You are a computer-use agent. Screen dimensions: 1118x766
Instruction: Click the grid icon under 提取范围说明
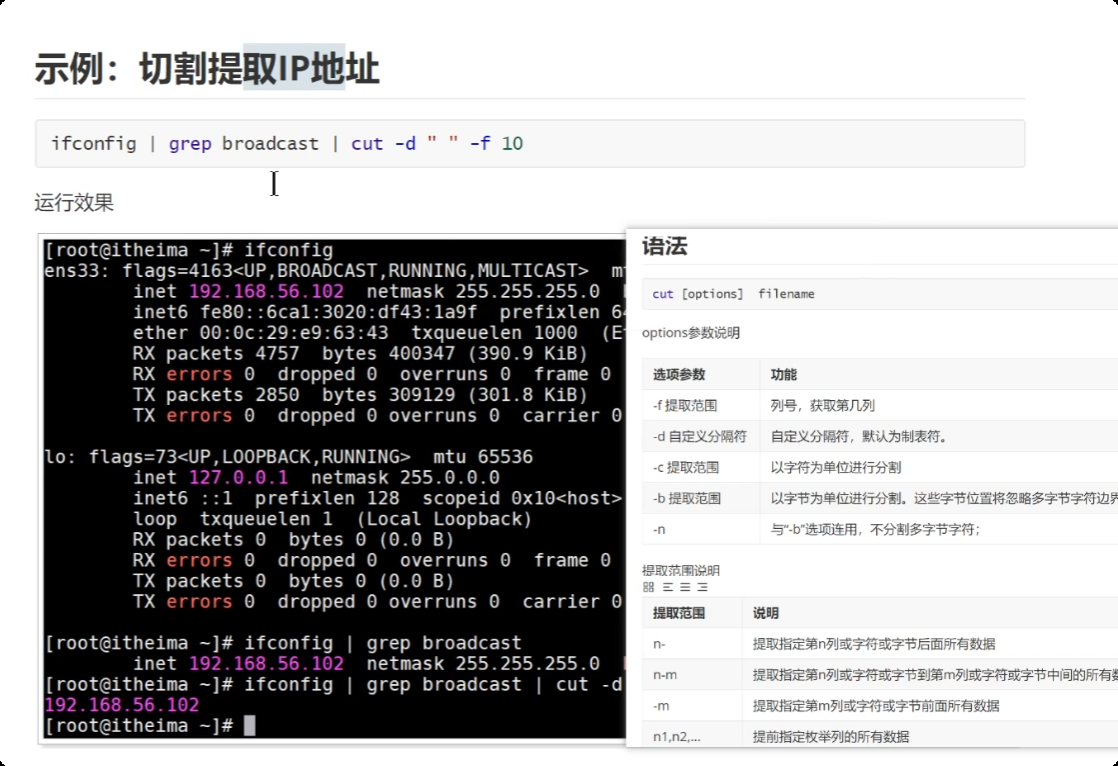[649, 586]
